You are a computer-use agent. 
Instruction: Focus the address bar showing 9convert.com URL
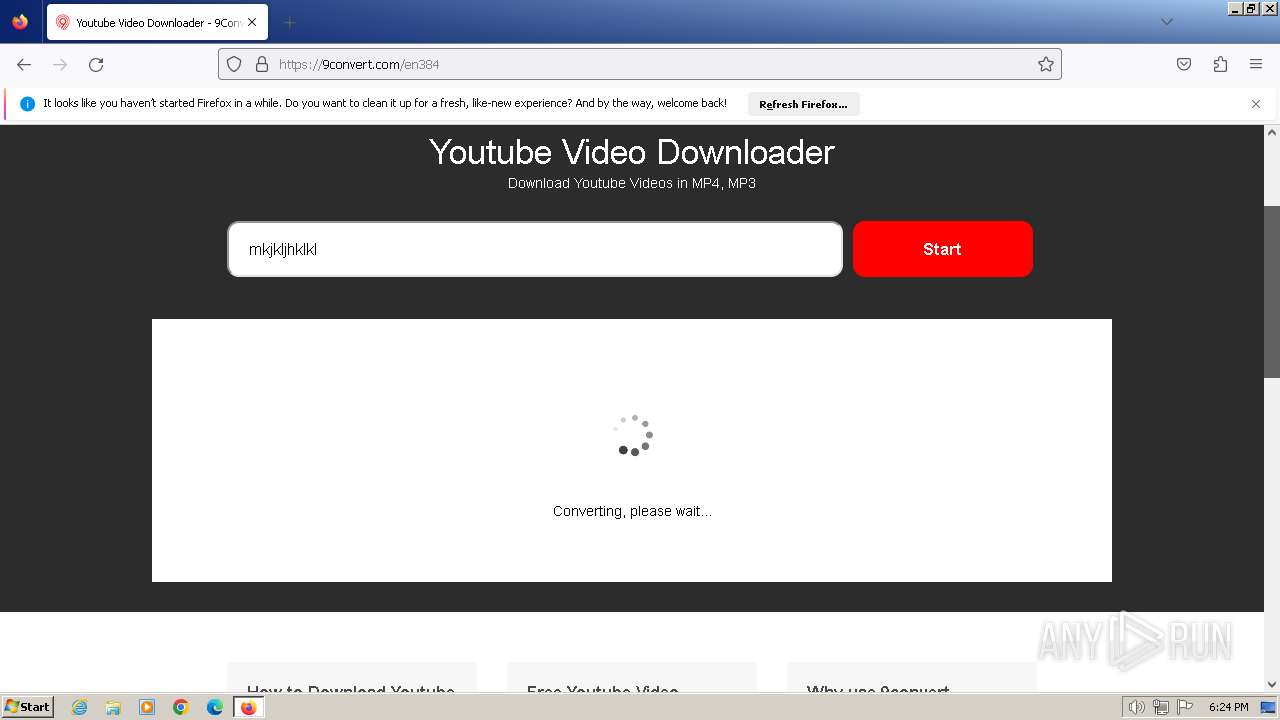(640, 64)
